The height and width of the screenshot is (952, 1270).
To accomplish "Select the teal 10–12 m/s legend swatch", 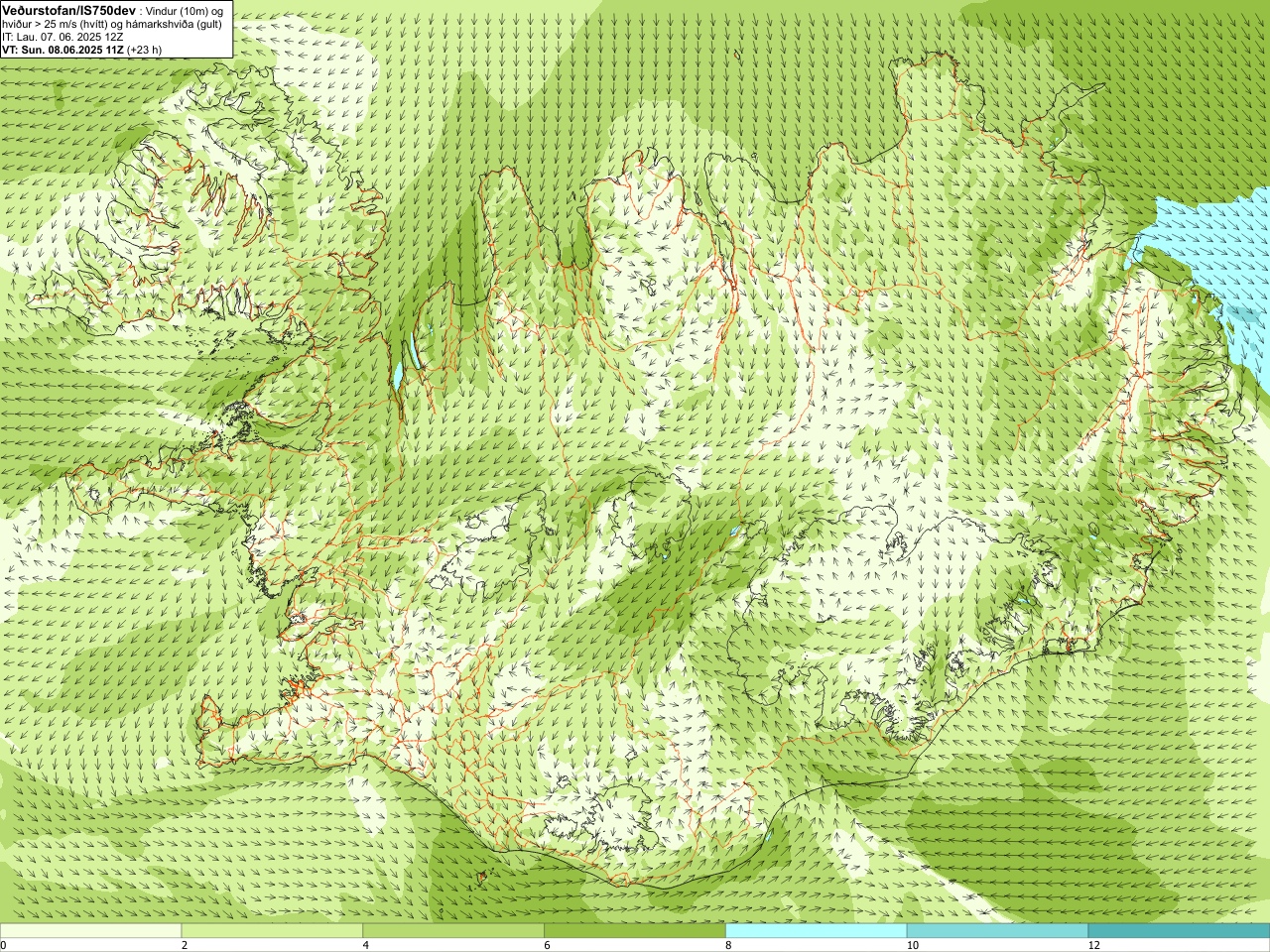I will pos(997,931).
